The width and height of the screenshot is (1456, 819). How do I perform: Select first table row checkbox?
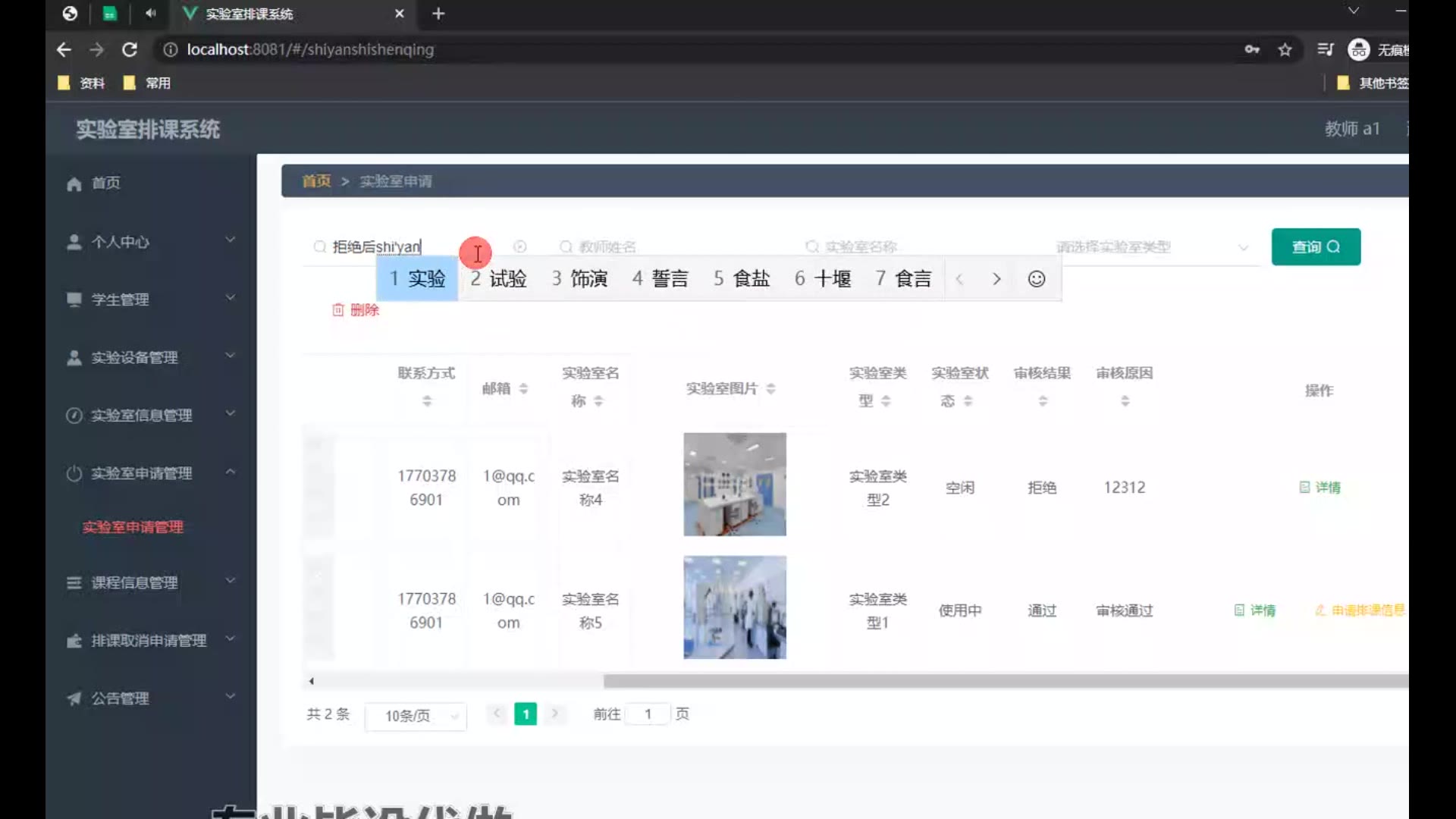point(318,485)
